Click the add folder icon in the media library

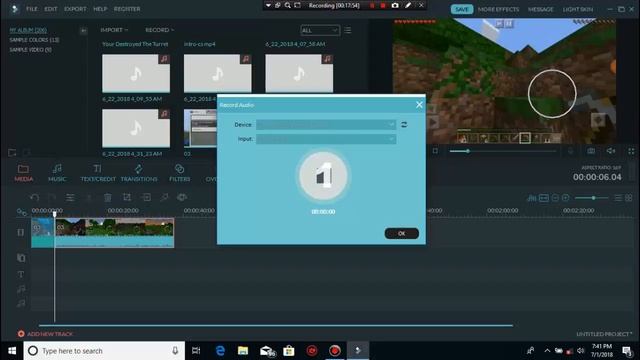12,153
